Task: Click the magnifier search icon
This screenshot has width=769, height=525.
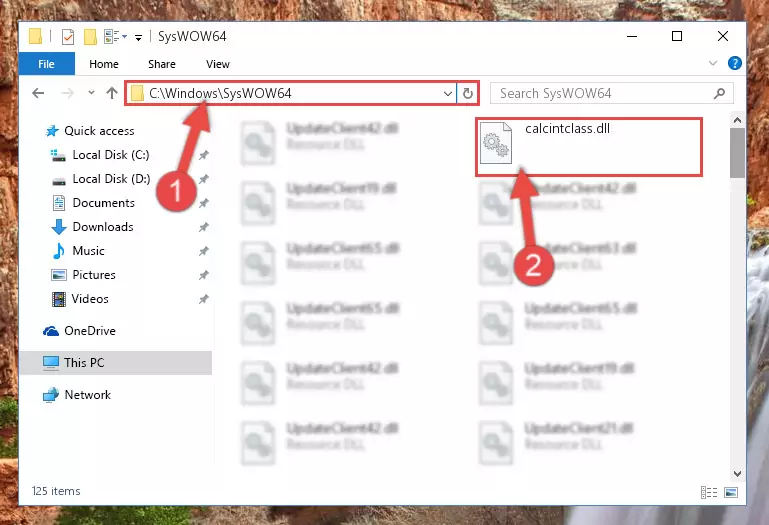Action: click(x=719, y=93)
